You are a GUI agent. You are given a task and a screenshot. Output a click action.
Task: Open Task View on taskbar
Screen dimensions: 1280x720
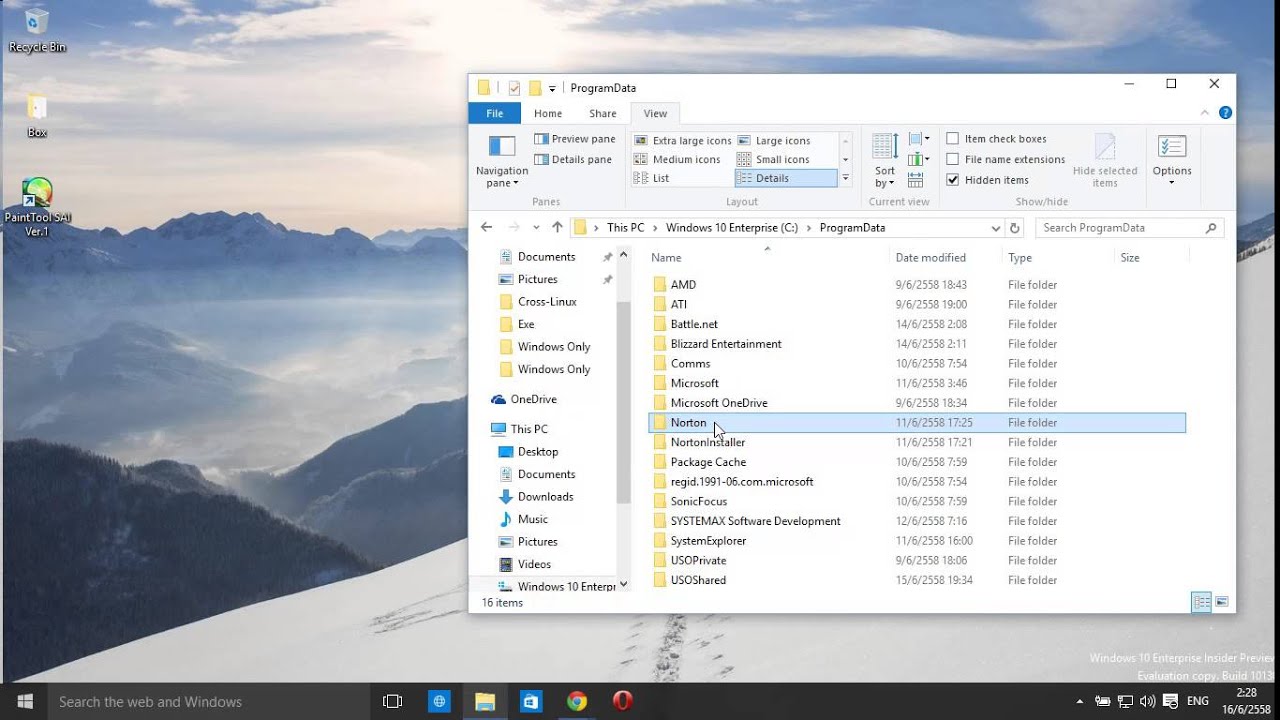(x=393, y=702)
